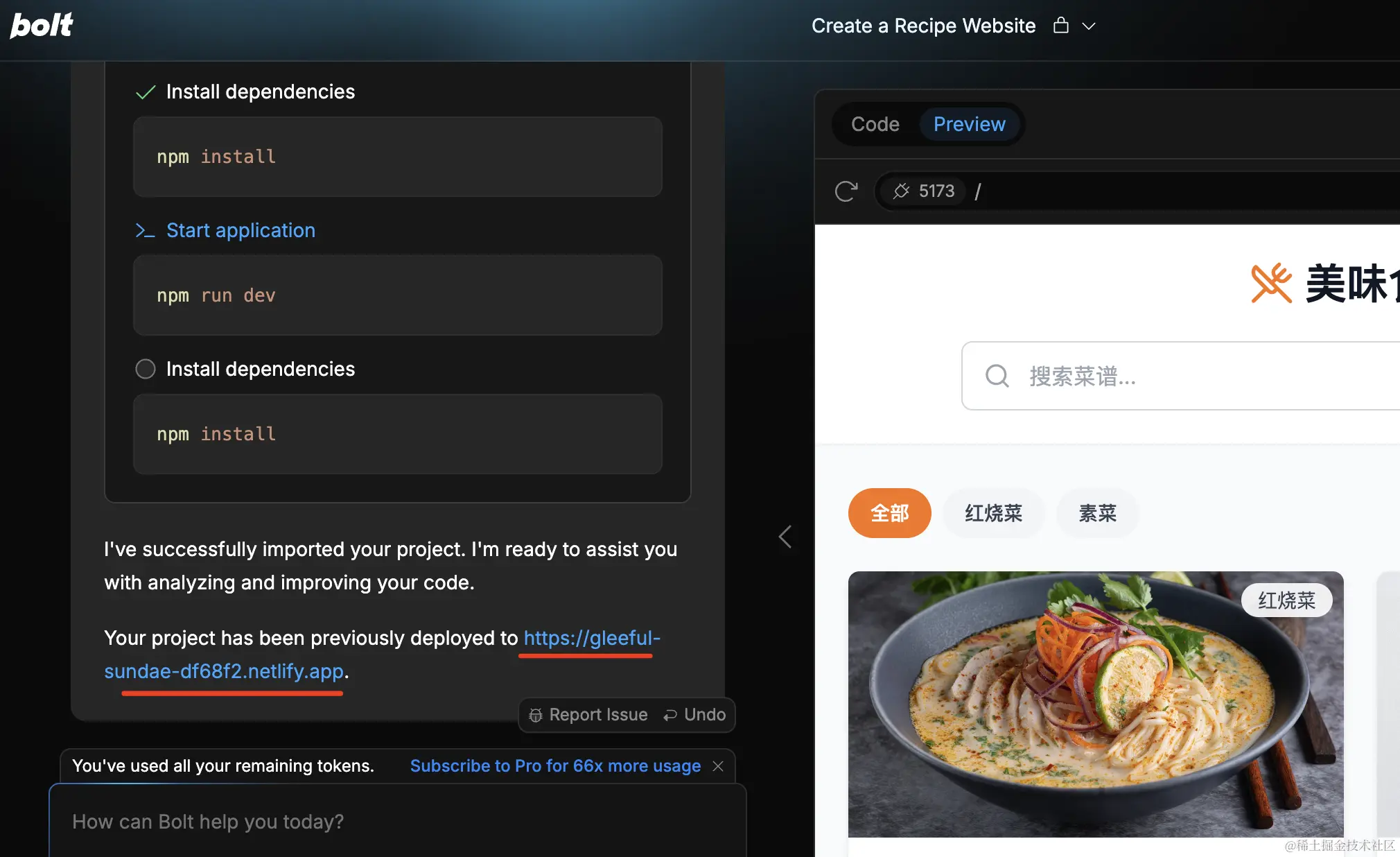Click the green checkmark beside Install dependencies

pos(146,91)
